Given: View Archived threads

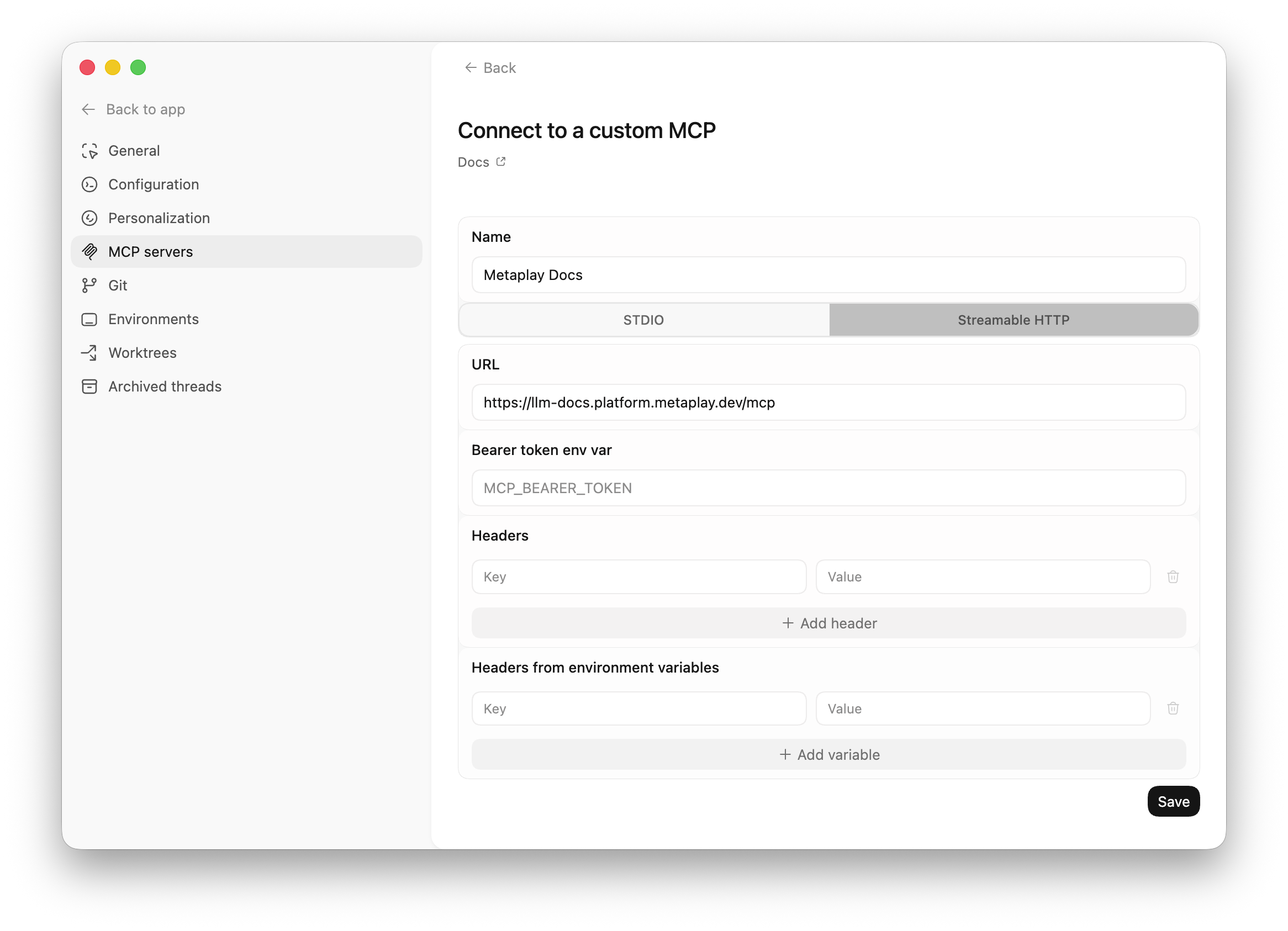Looking at the screenshot, I should coord(165,386).
